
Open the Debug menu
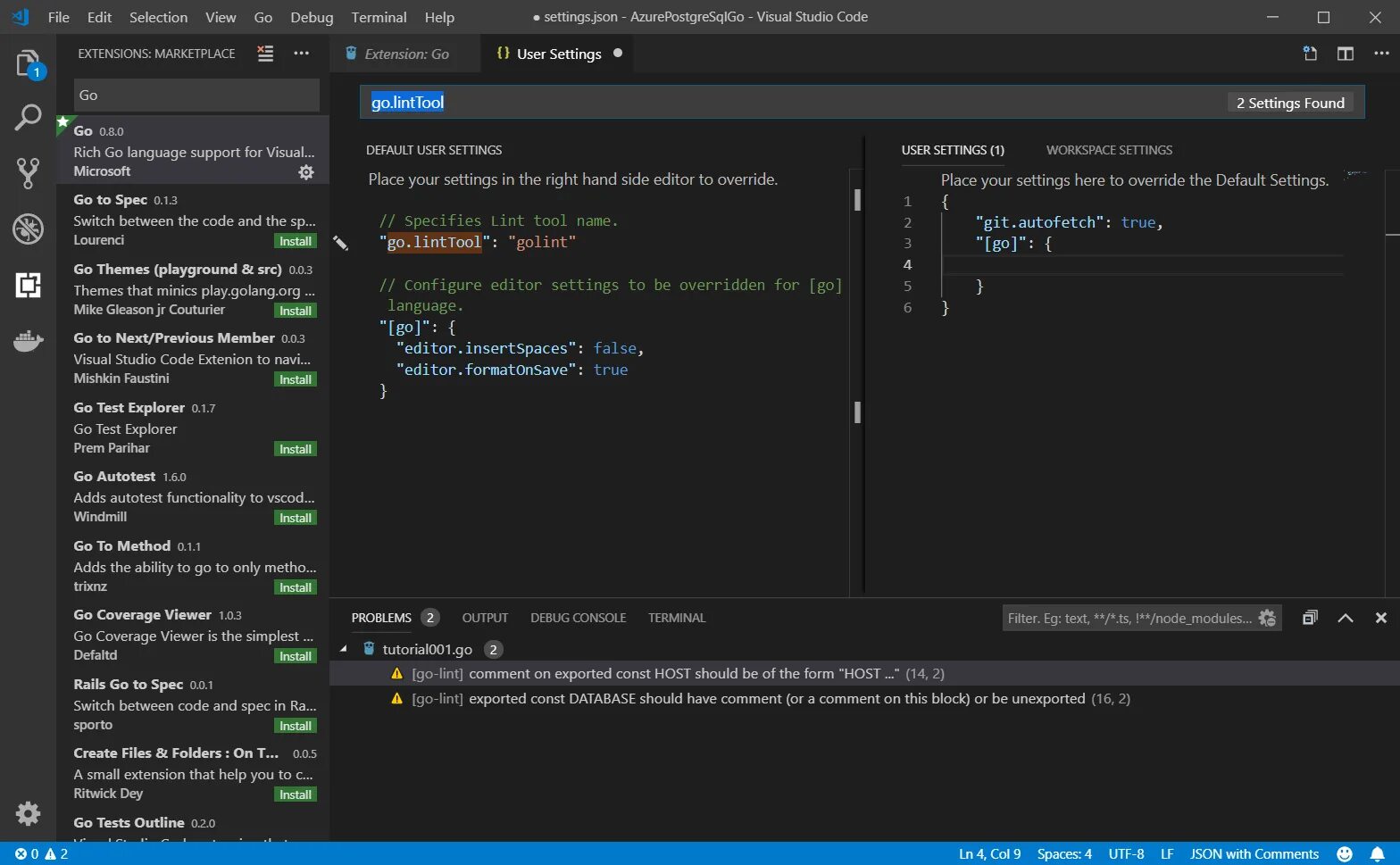(x=312, y=17)
